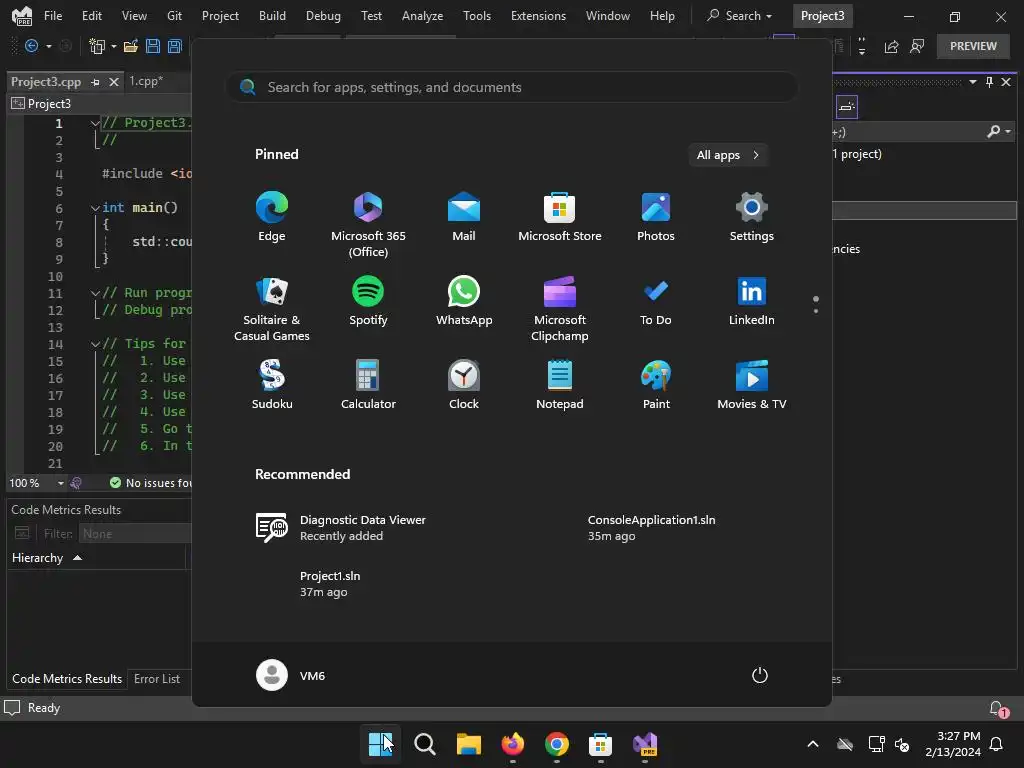Switch to Firefox on the taskbar
1024x768 pixels.
[513, 744]
